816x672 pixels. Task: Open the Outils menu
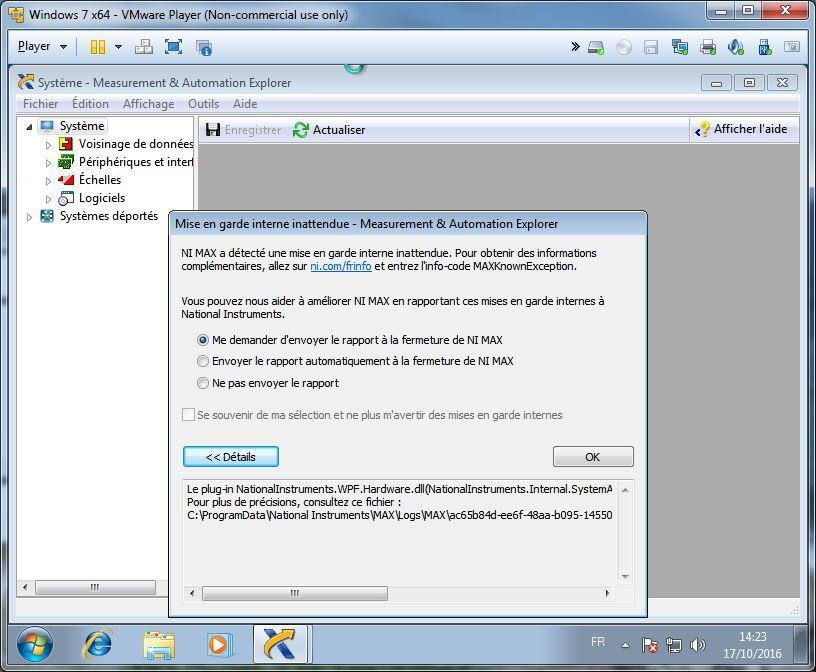click(203, 104)
